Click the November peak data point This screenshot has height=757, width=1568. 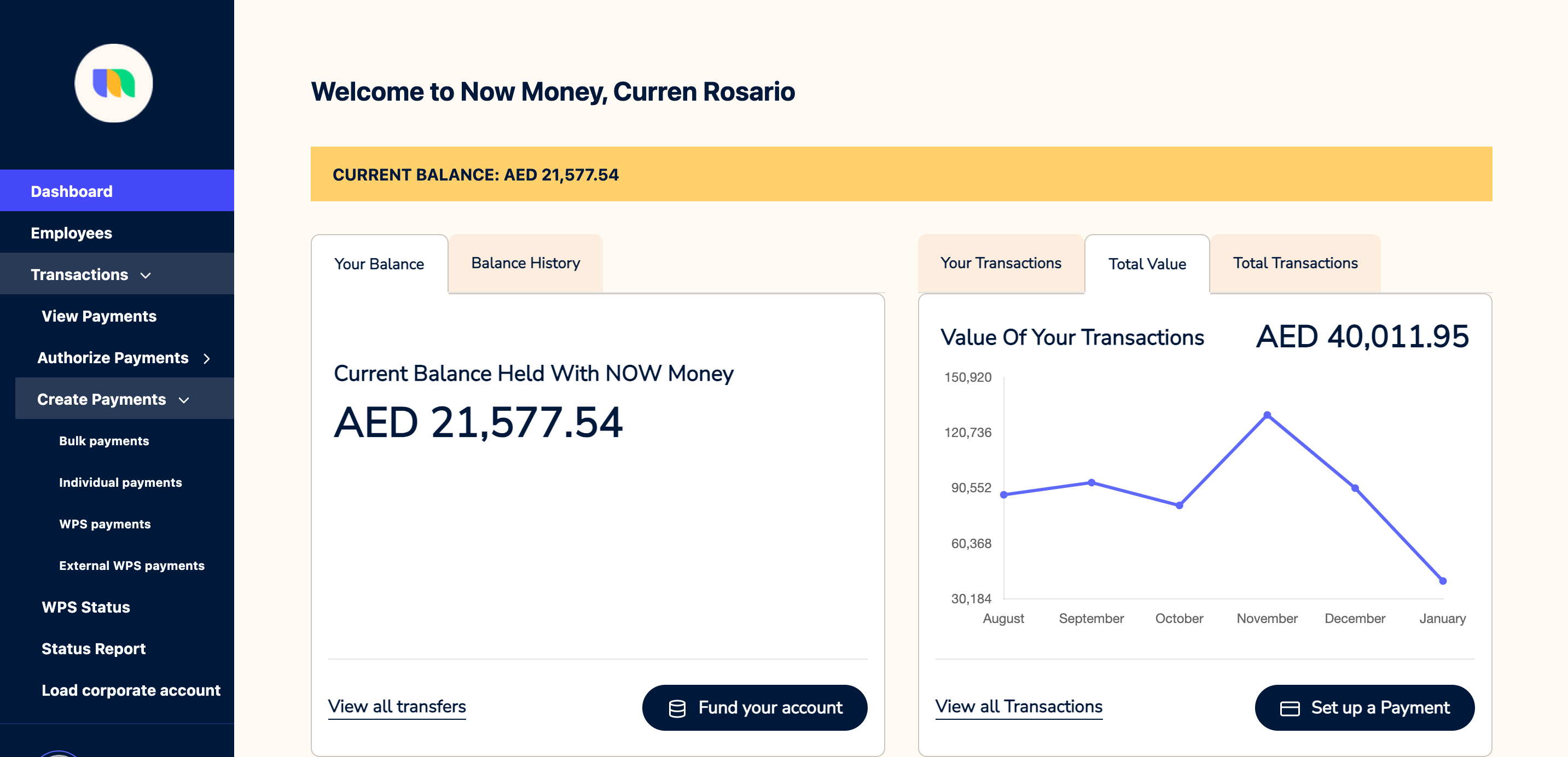(x=1267, y=415)
